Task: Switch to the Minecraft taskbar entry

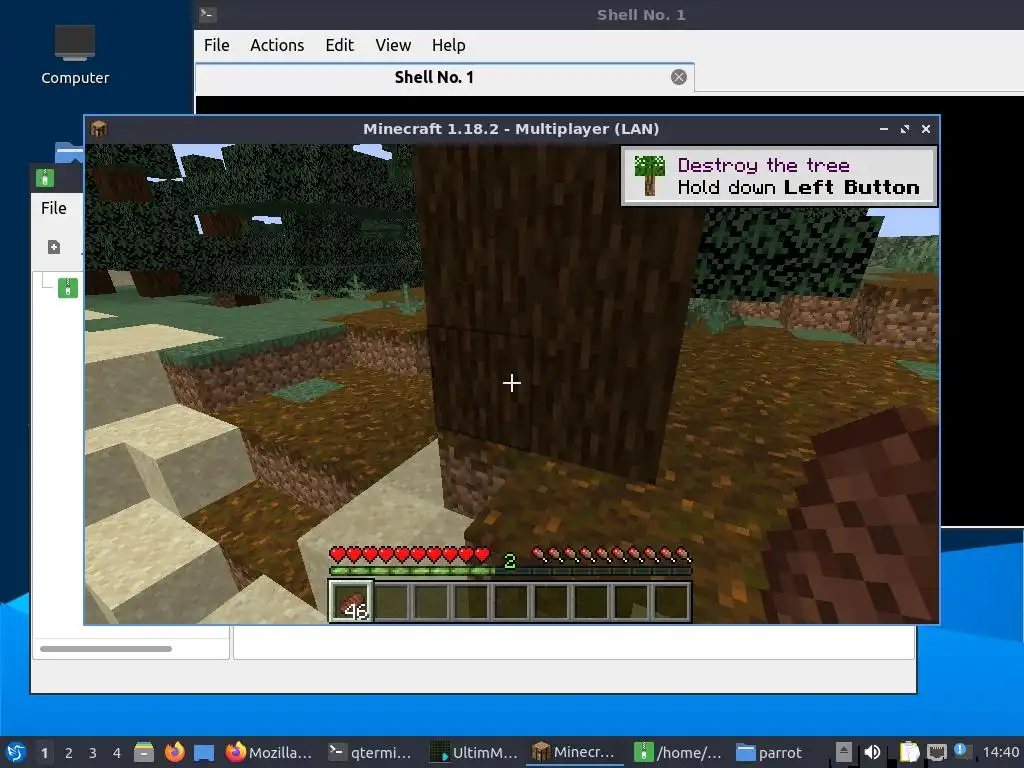Action: pos(575,752)
